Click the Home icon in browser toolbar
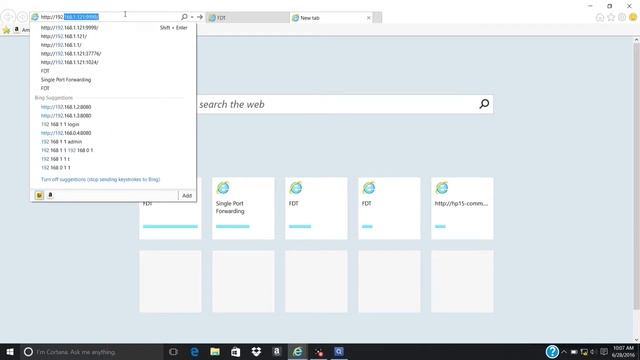The image size is (640, 360). [600, 17]
